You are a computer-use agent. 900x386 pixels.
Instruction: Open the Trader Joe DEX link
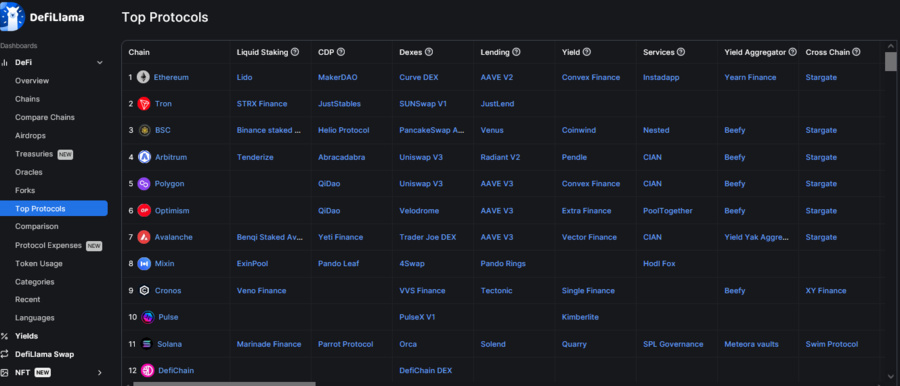(428, 237)
